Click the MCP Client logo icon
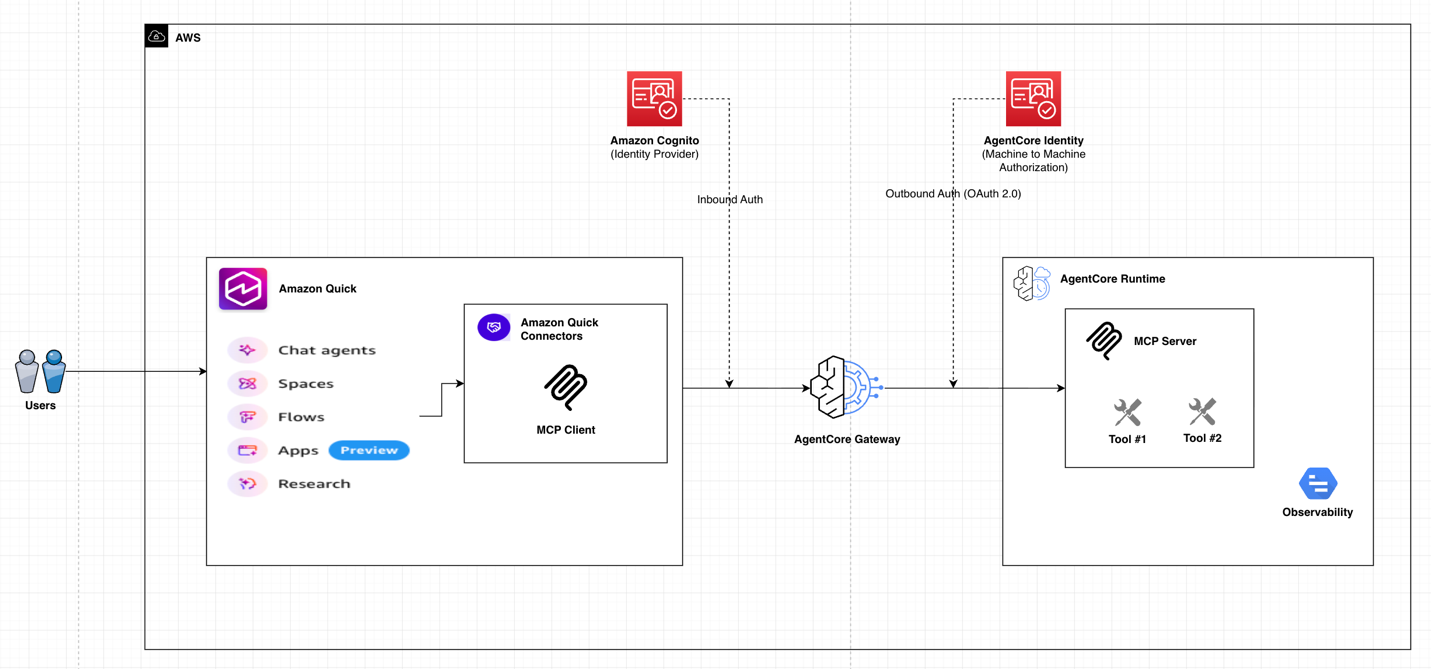Screen dimensions: 1431x669 click(x=566, y=388)
